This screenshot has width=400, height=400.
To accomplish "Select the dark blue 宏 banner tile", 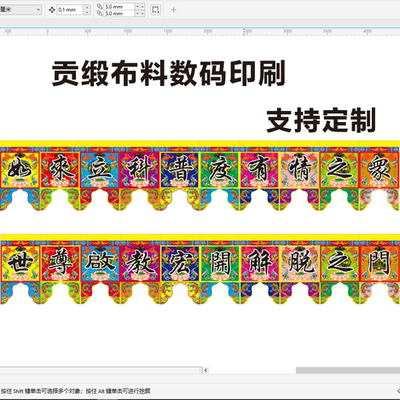I will [180, 263].
